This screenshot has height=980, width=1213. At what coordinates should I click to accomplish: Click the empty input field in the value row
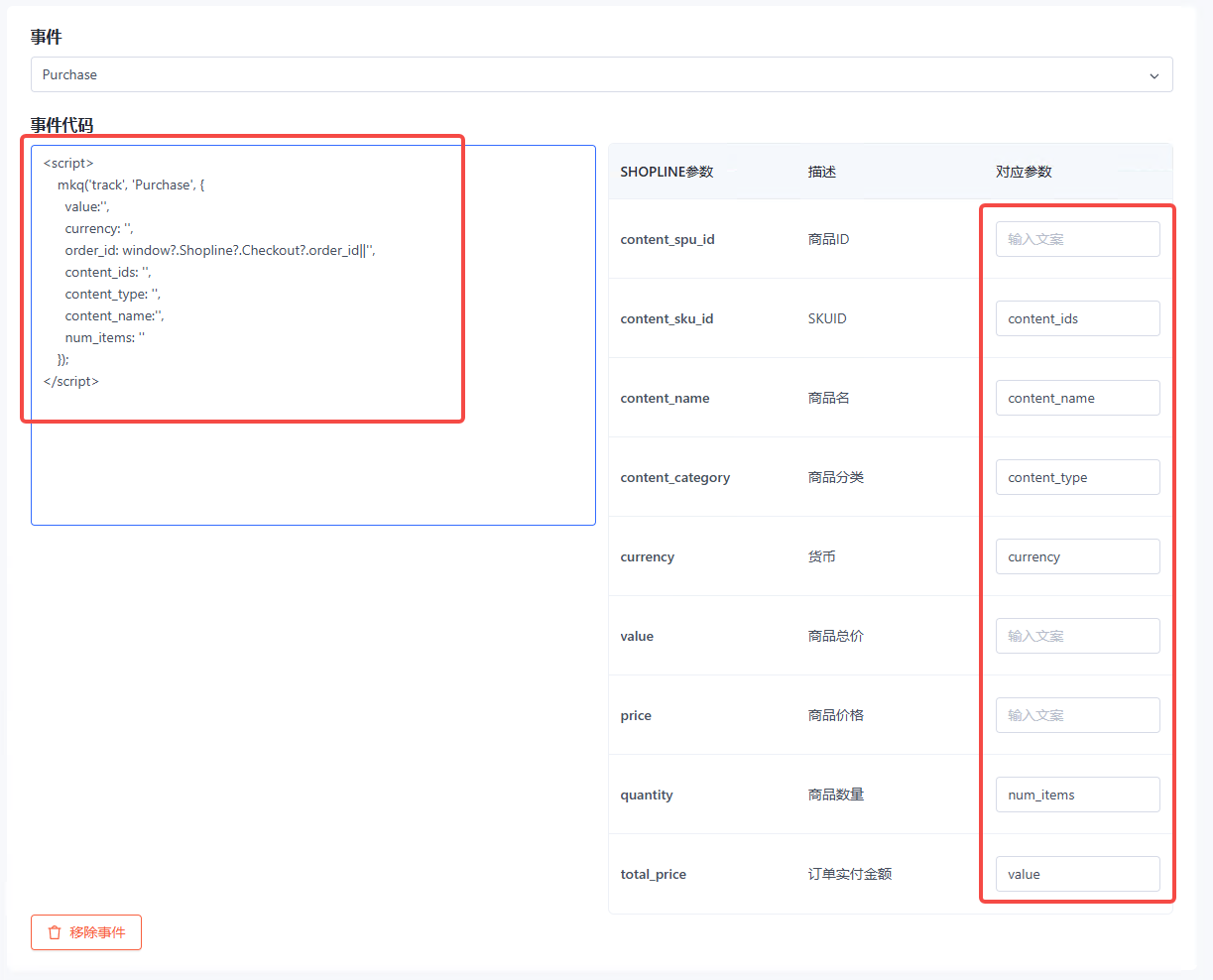(x=1077, y=636)
